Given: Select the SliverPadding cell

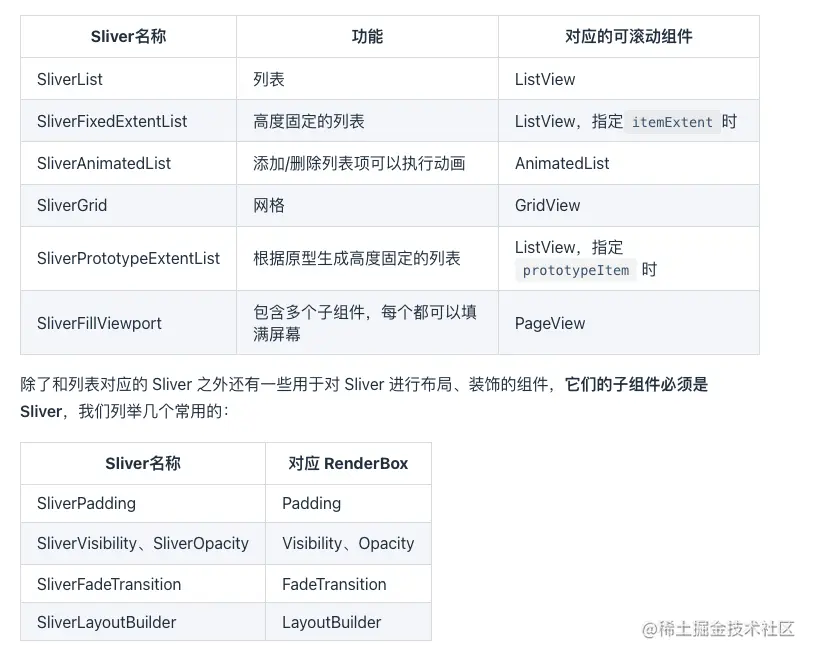Looking at the screenshot, I should coord(143,503).
